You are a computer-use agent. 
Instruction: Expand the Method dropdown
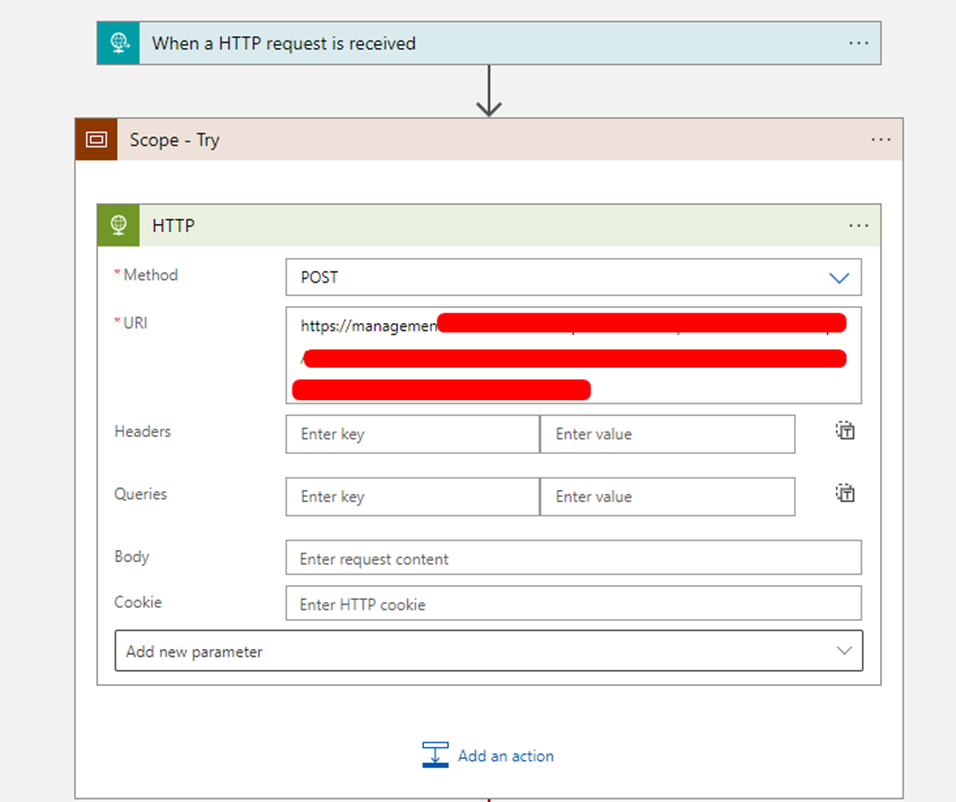click(x=839, y=278)
